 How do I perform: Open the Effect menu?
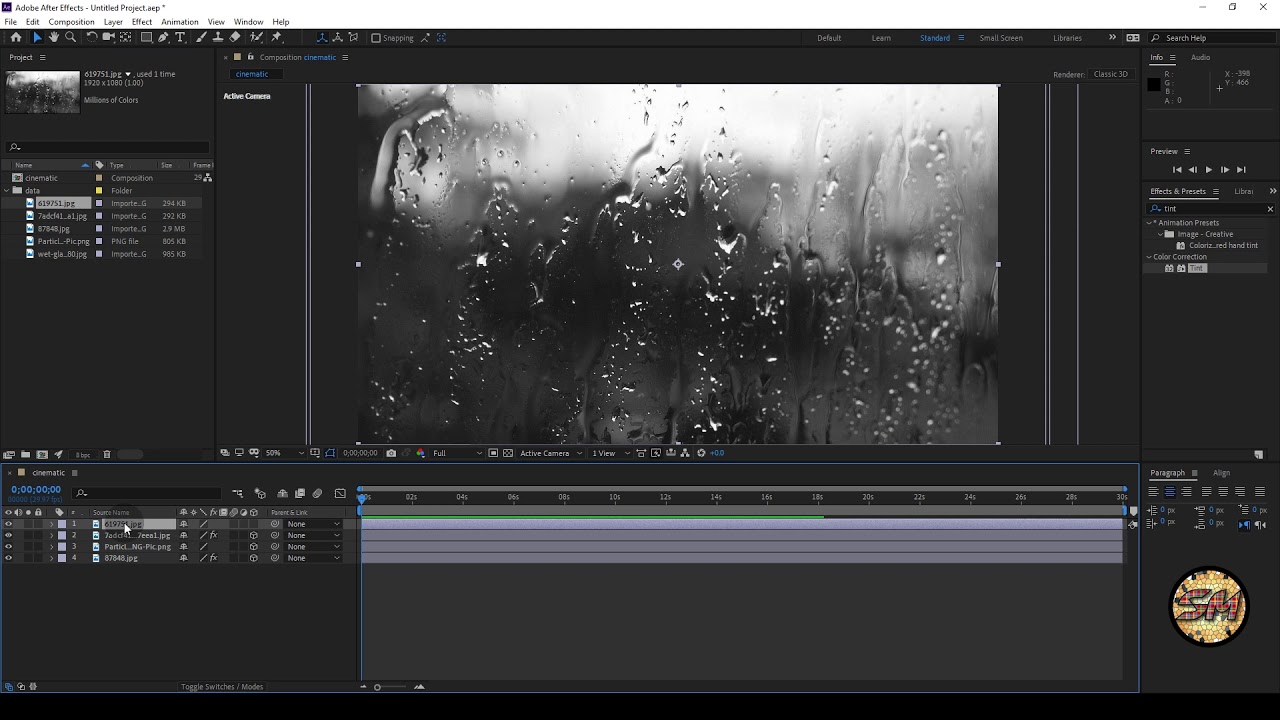[x=142, y=22]
